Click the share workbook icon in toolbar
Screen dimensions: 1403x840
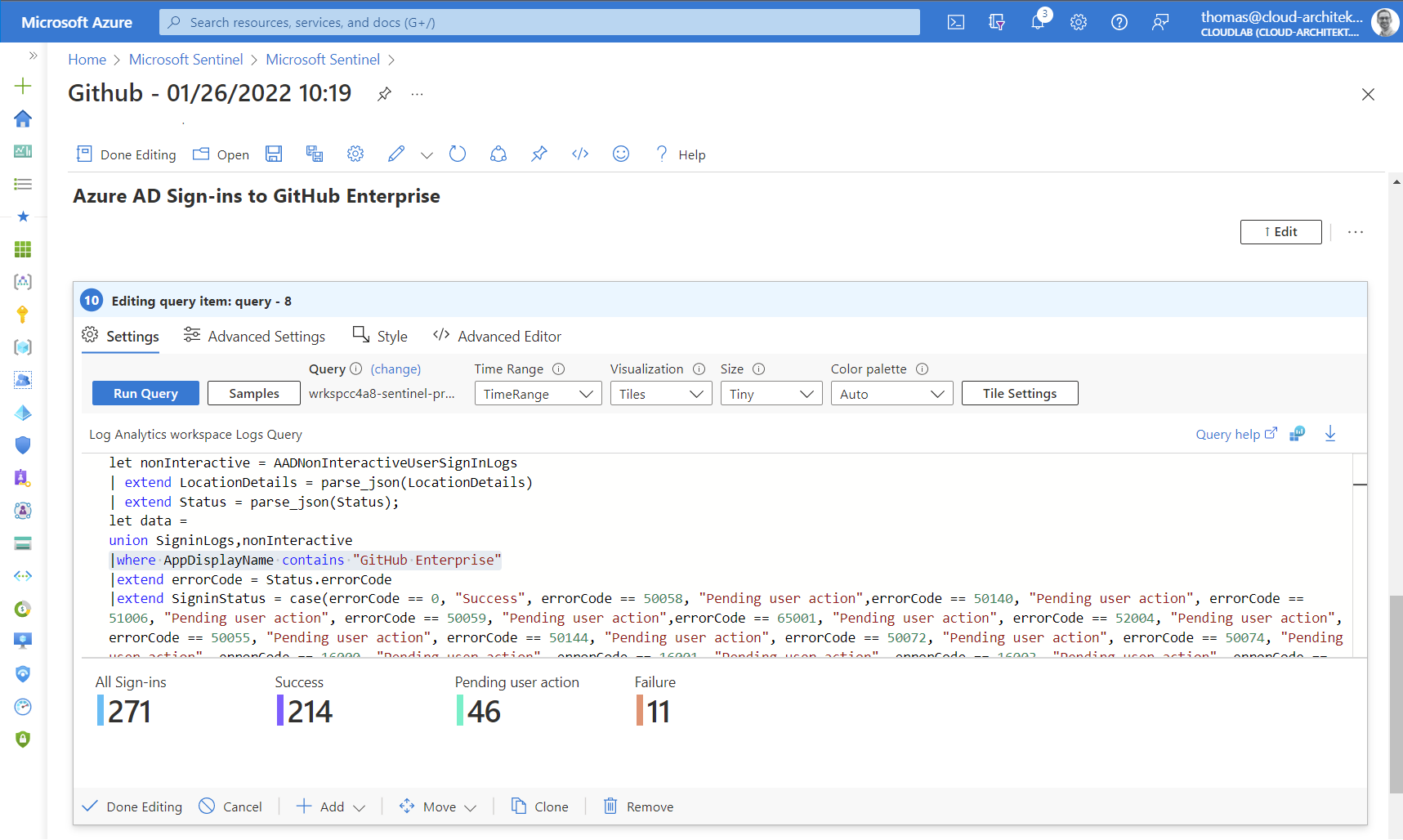pos(498,154)
